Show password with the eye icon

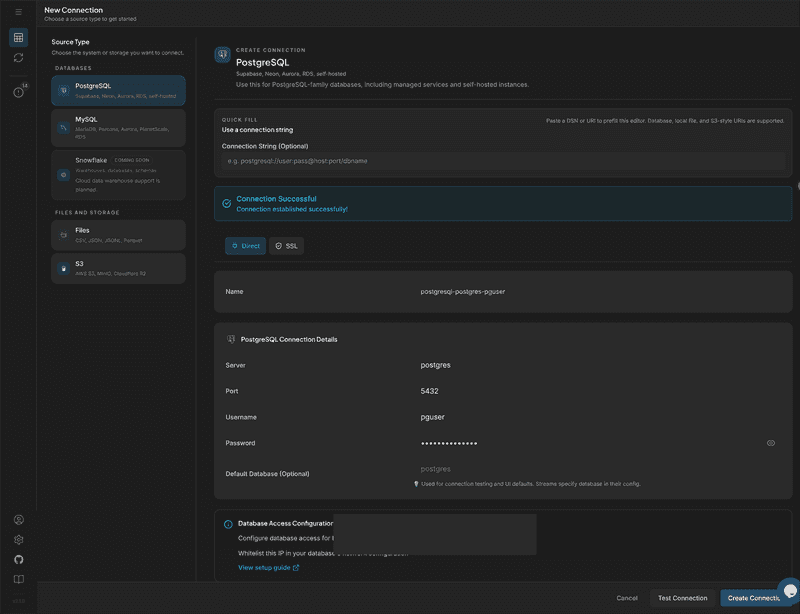(x=770, y=443)
